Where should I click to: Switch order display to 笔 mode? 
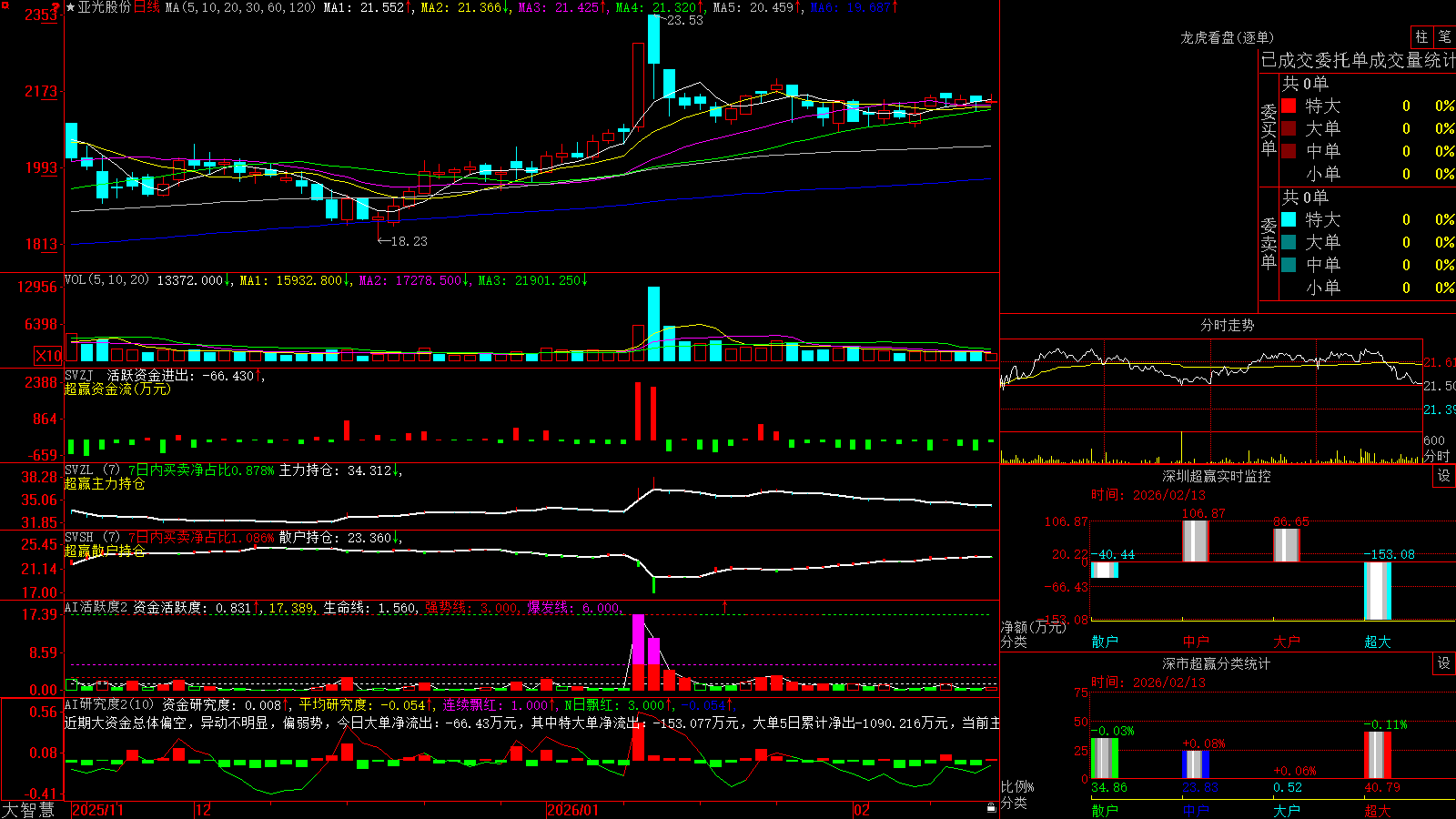coord(1444,36)
